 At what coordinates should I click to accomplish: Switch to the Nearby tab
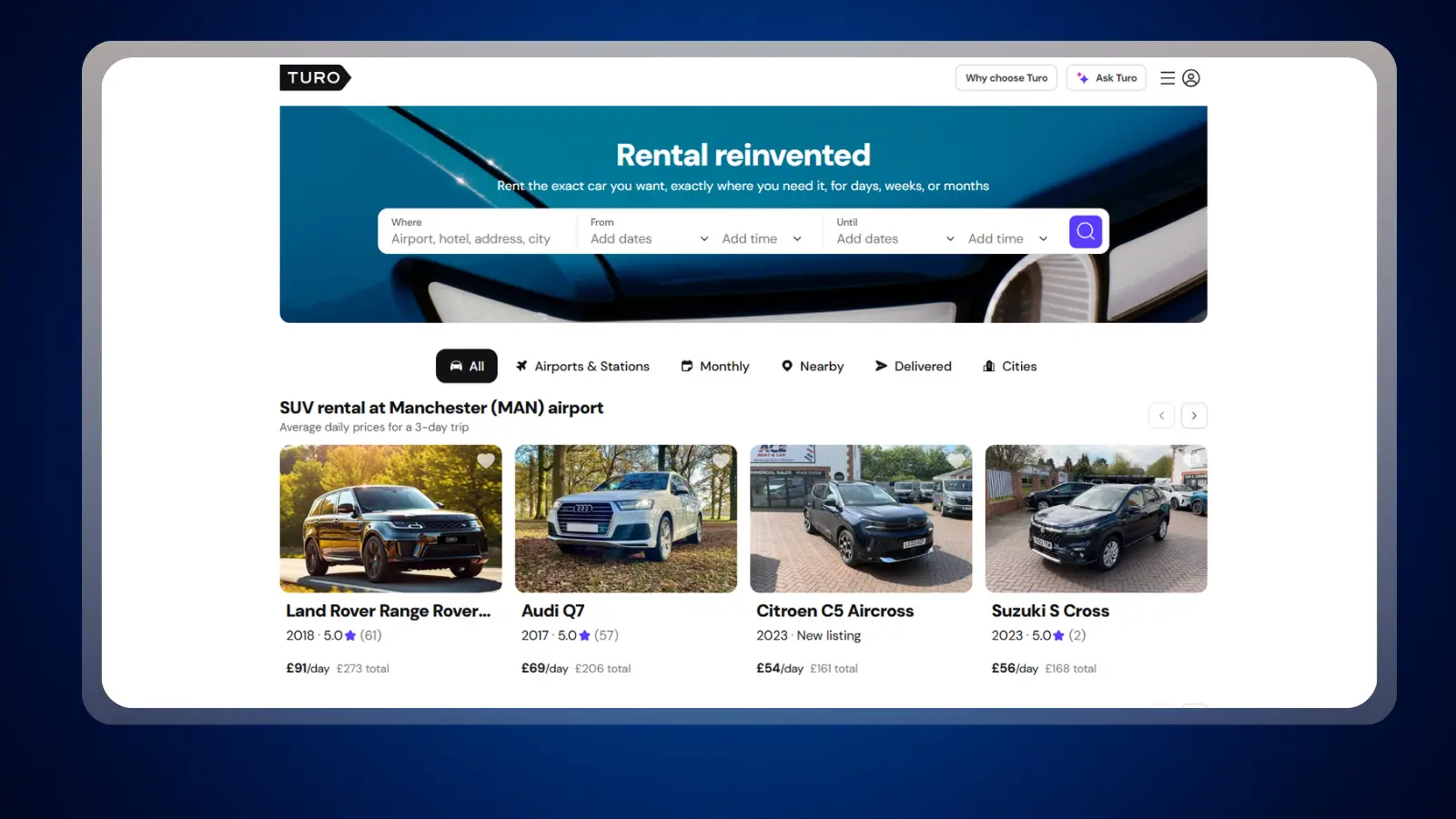(x=813, y=366)
